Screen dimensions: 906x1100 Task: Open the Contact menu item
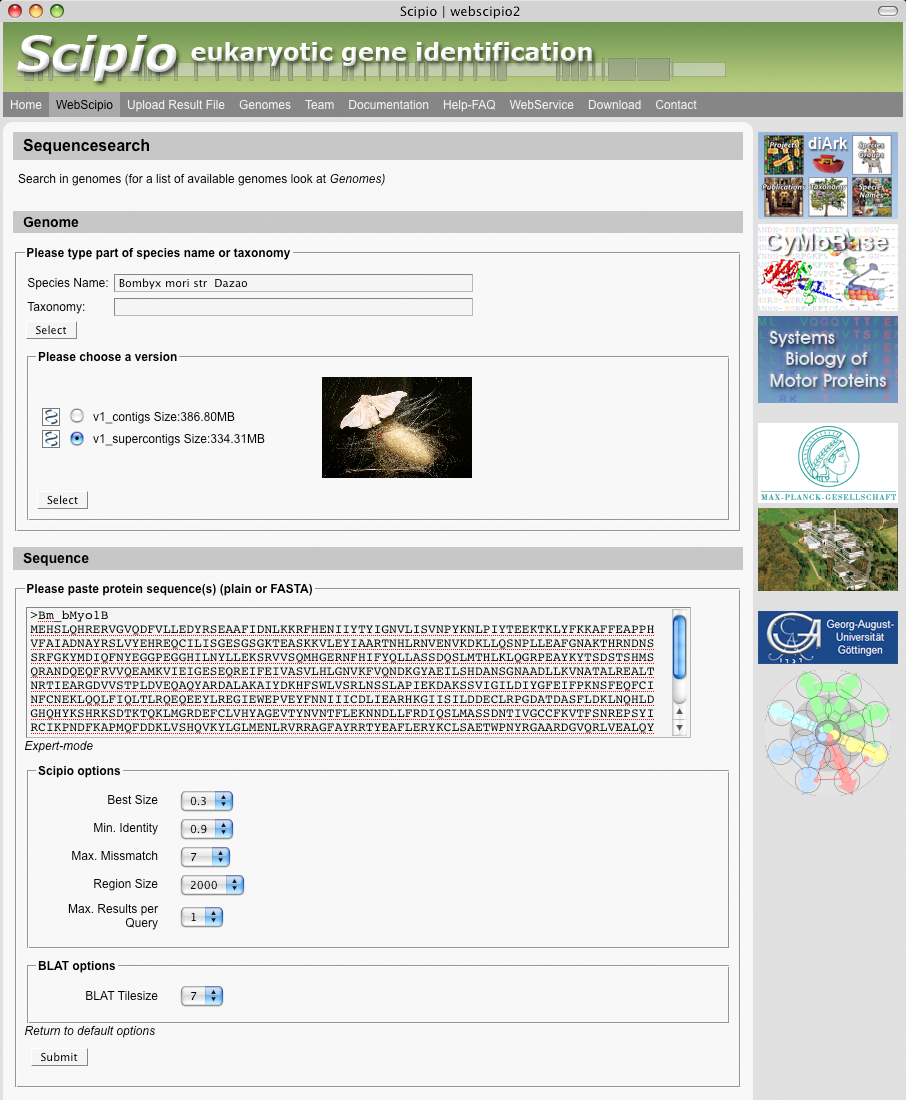pyautogui.click(x=676, y=105)
